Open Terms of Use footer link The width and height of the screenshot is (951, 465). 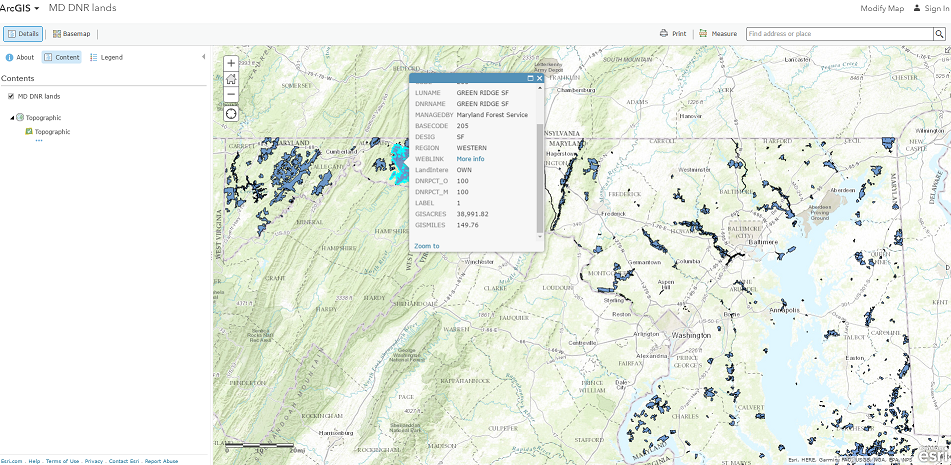[62, 461]
